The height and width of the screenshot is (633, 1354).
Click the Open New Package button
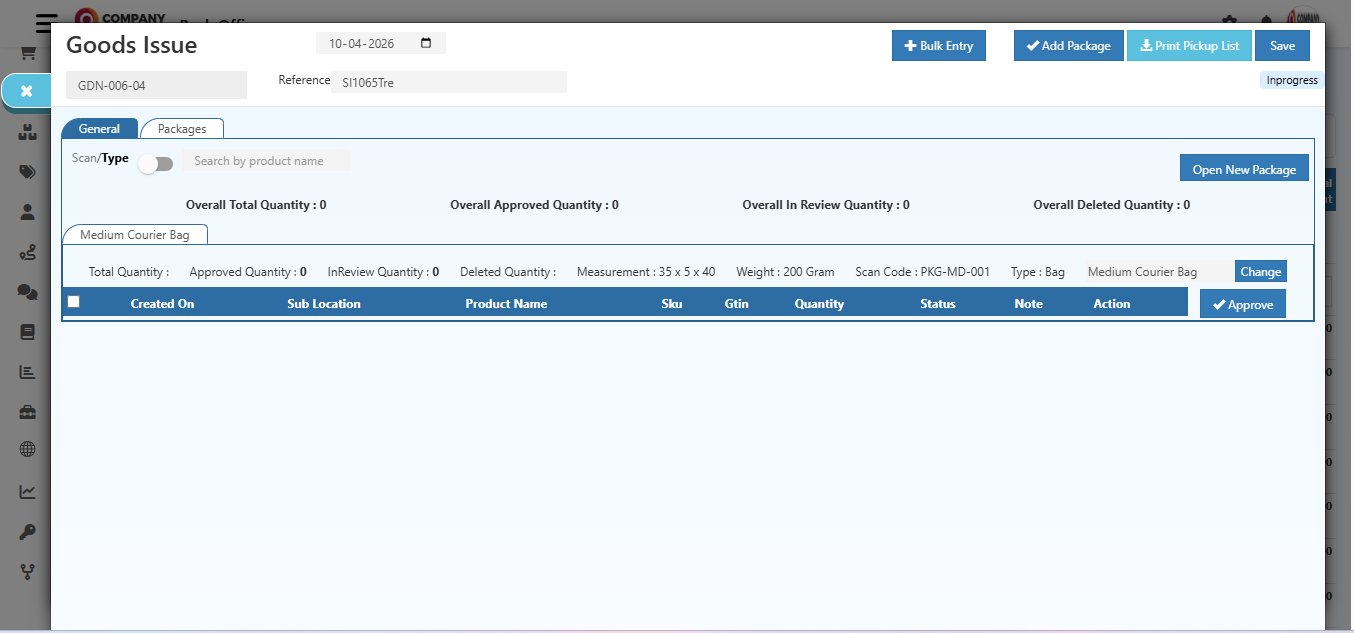[x=1243, y=169]
